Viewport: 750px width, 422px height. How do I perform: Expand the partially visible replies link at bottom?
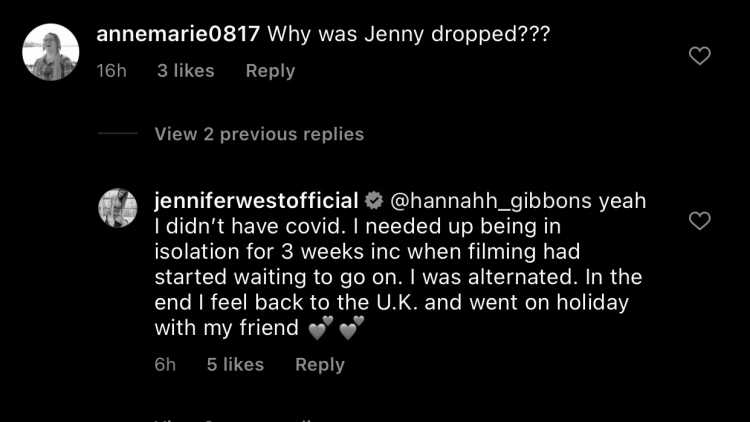pyautogui.click(x=234, y=420)
